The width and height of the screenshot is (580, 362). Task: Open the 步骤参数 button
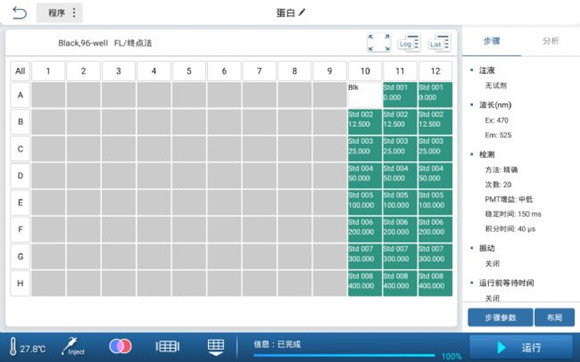(x=500, y=317)
